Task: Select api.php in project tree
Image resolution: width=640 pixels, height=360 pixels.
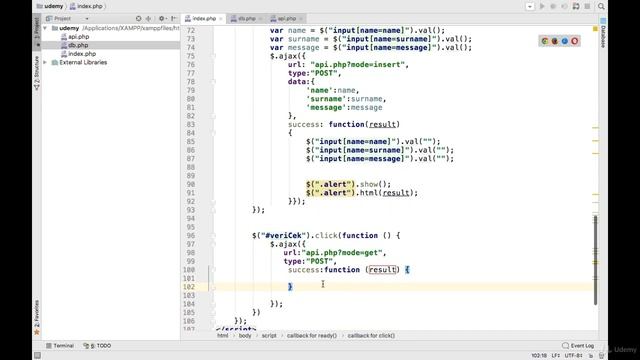Action: pos(78,37)
